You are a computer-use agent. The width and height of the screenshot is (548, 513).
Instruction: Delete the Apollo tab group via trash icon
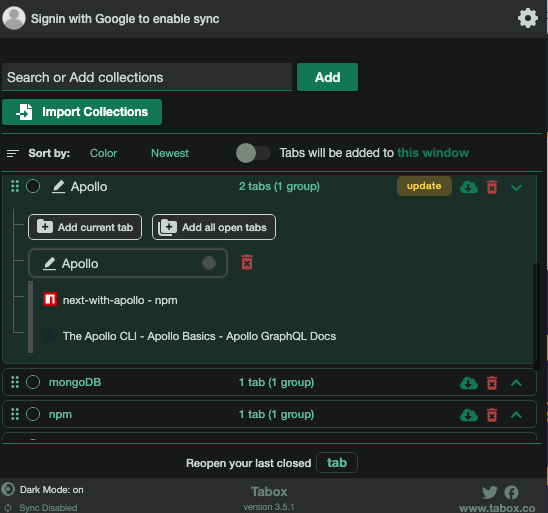[247, 262]
